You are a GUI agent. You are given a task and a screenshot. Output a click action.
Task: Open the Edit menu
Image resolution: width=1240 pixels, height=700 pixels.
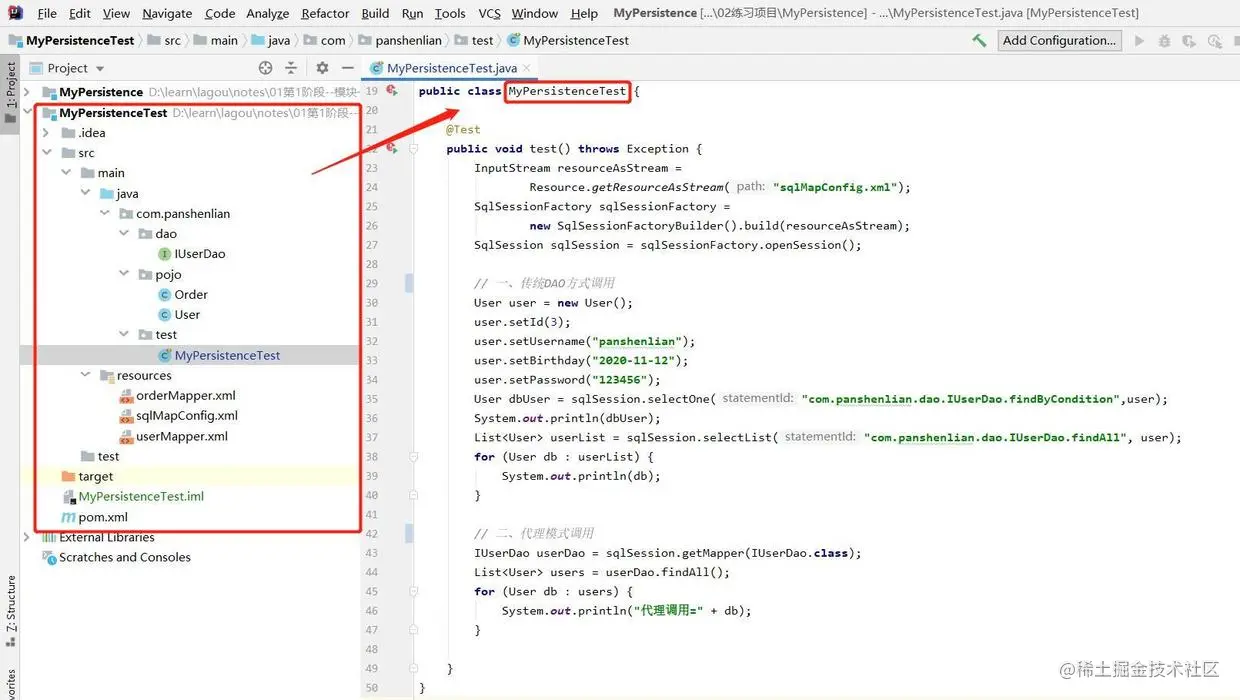80,13
